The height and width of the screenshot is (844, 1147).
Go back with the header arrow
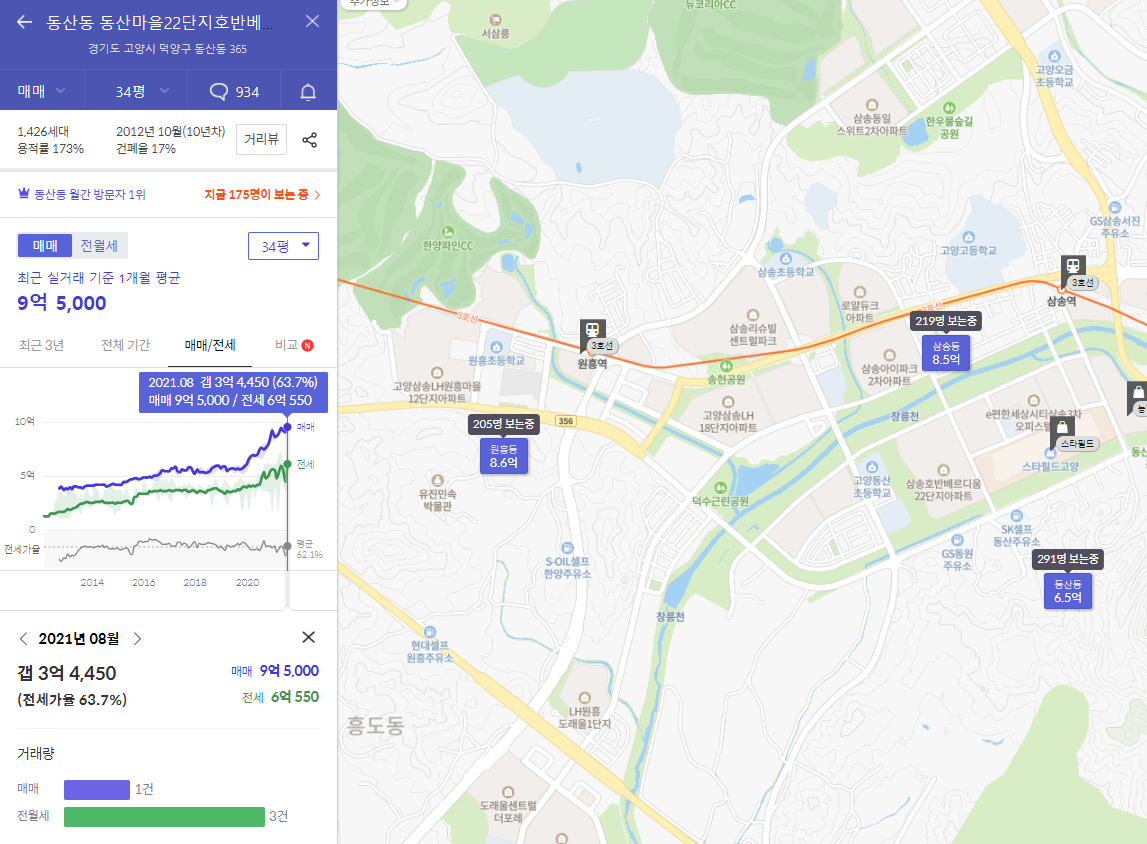pyautogui.click(x=24, y=22)
